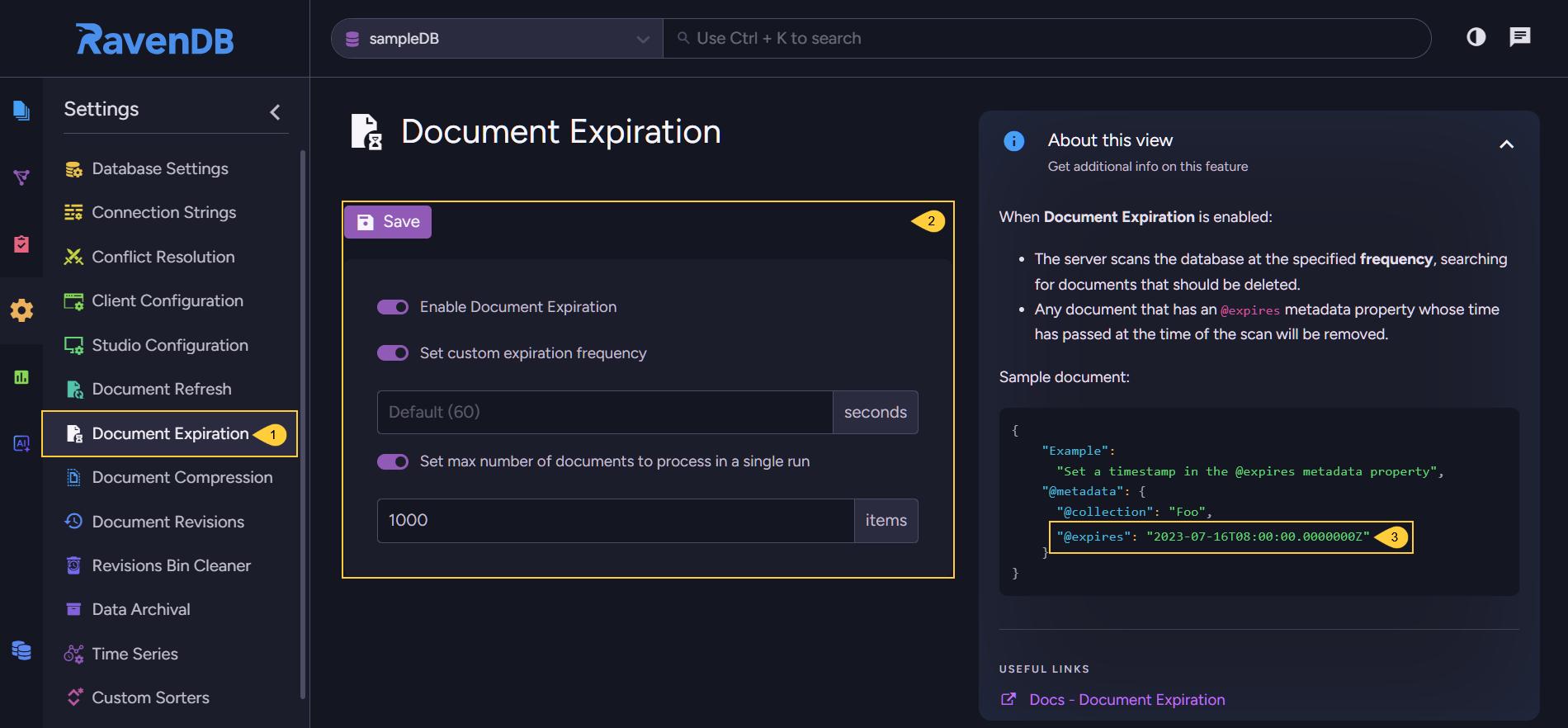Click the Custom Sorters icon

tap(73, 698)
